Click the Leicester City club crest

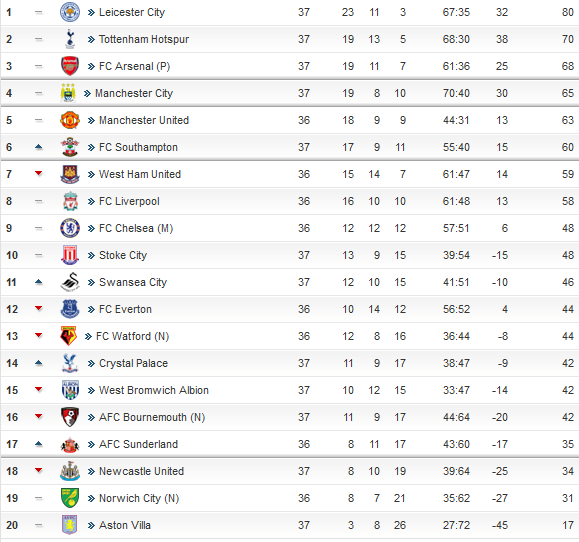point(70,12)
